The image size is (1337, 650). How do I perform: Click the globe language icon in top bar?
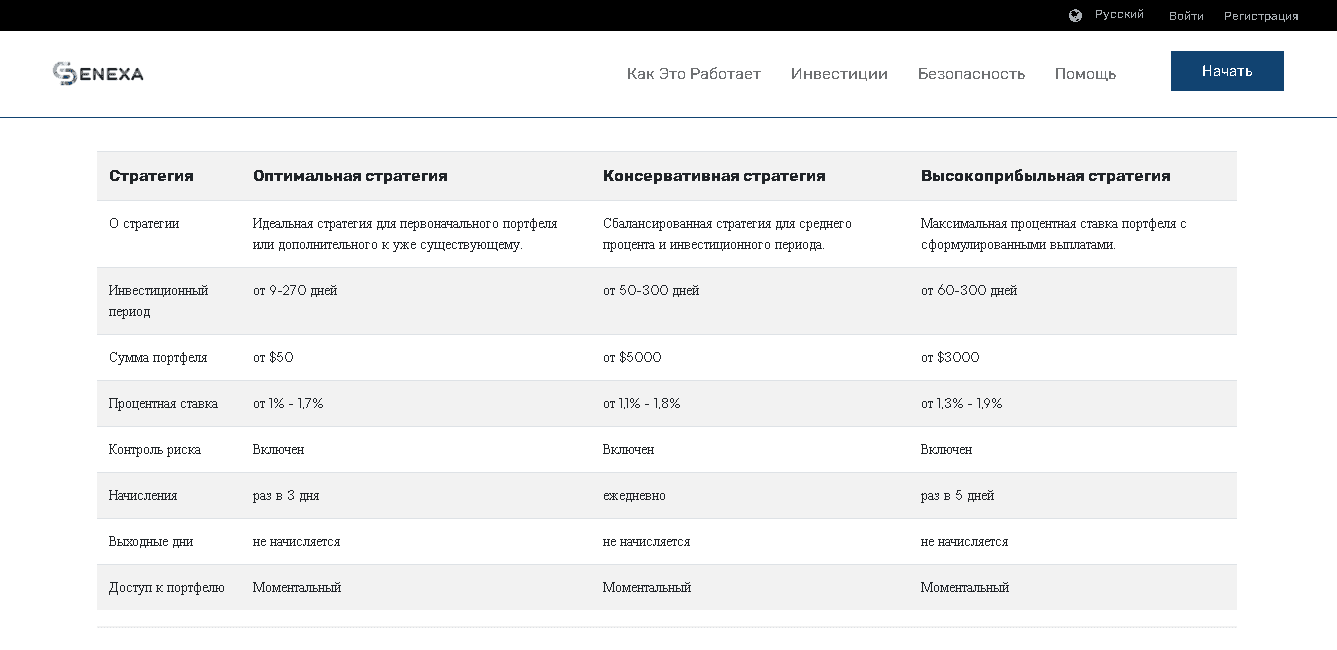coord(1075,14)
